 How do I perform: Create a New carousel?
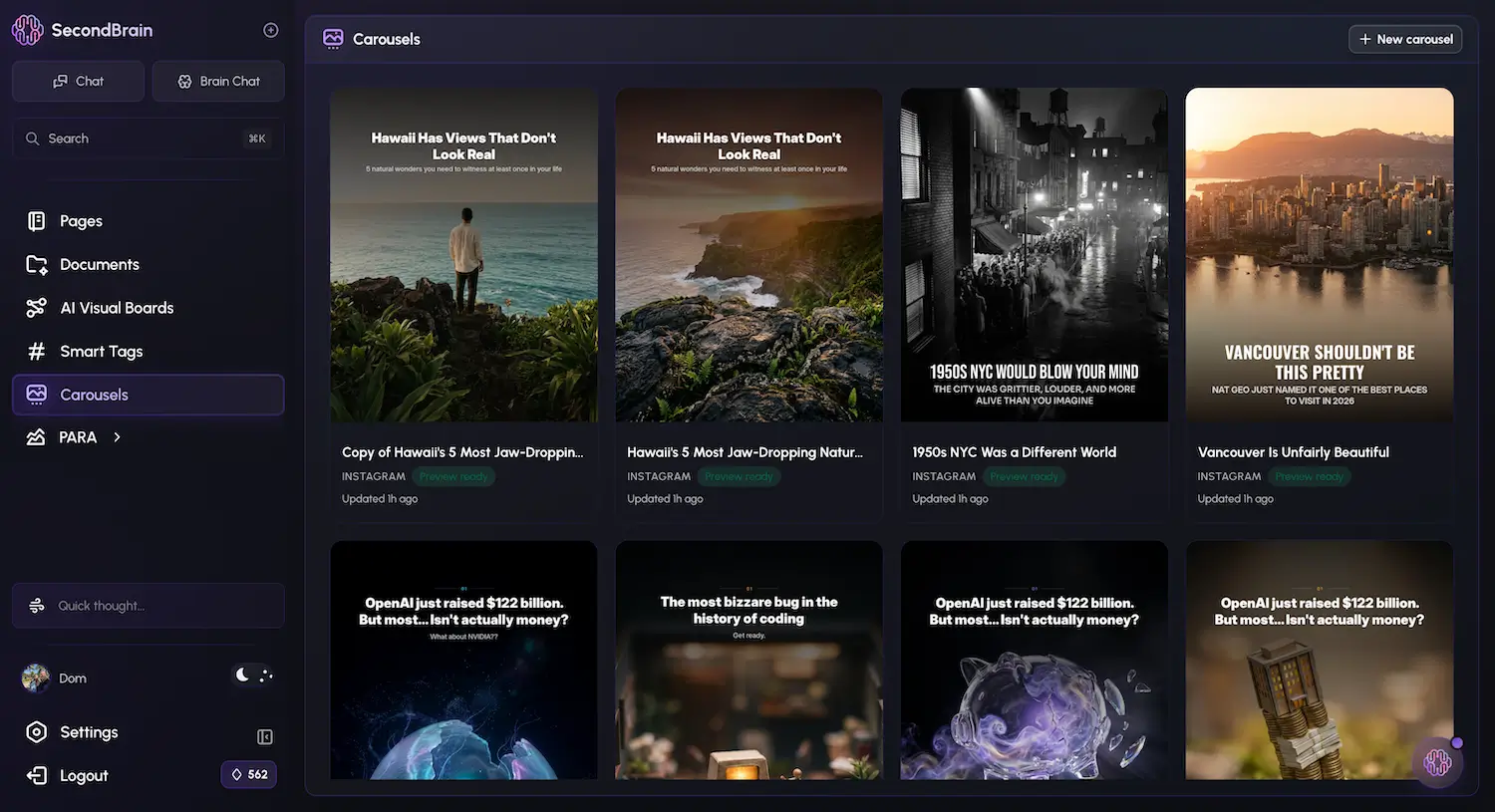pos(1405,39)
